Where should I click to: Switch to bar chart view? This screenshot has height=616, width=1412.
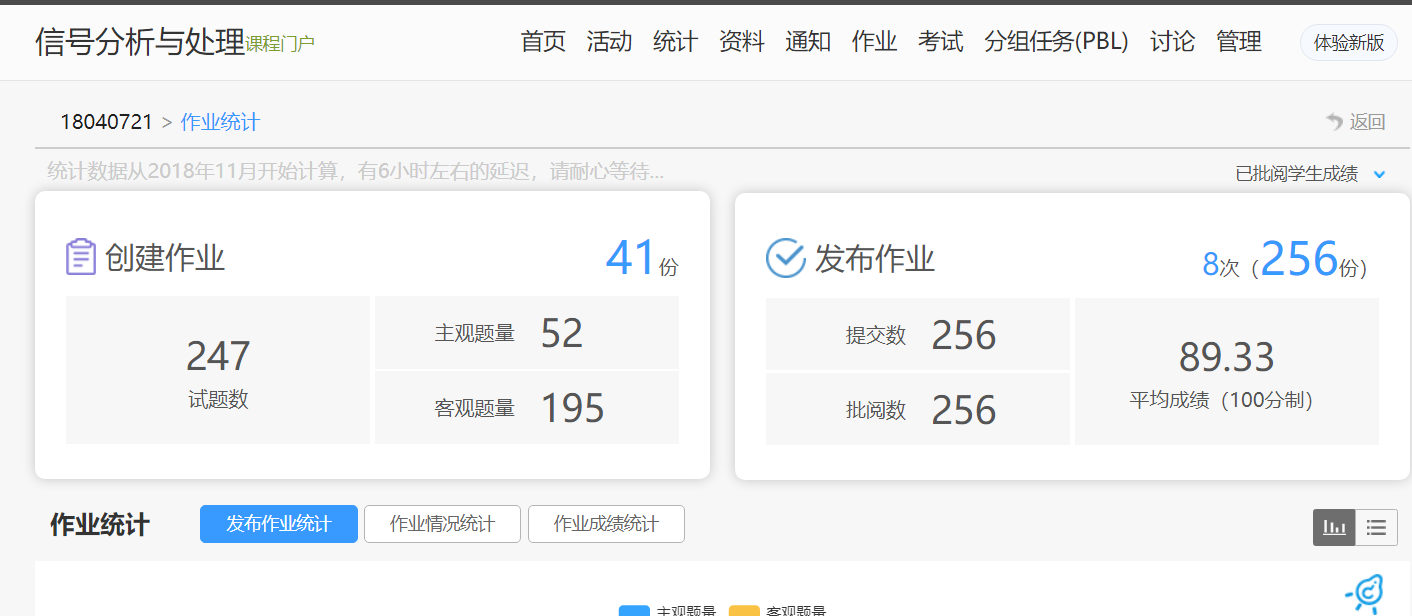click(1334, 527)
